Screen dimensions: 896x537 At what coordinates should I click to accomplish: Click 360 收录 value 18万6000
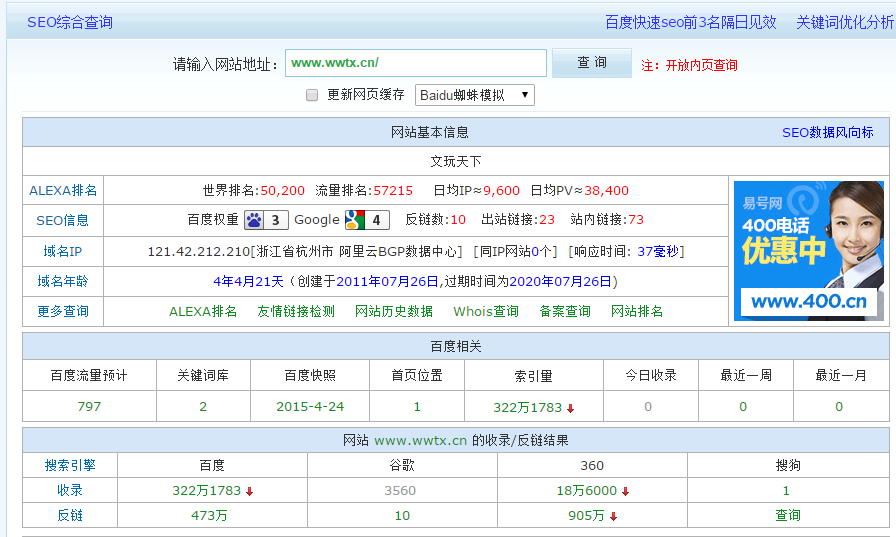(587, 491)
